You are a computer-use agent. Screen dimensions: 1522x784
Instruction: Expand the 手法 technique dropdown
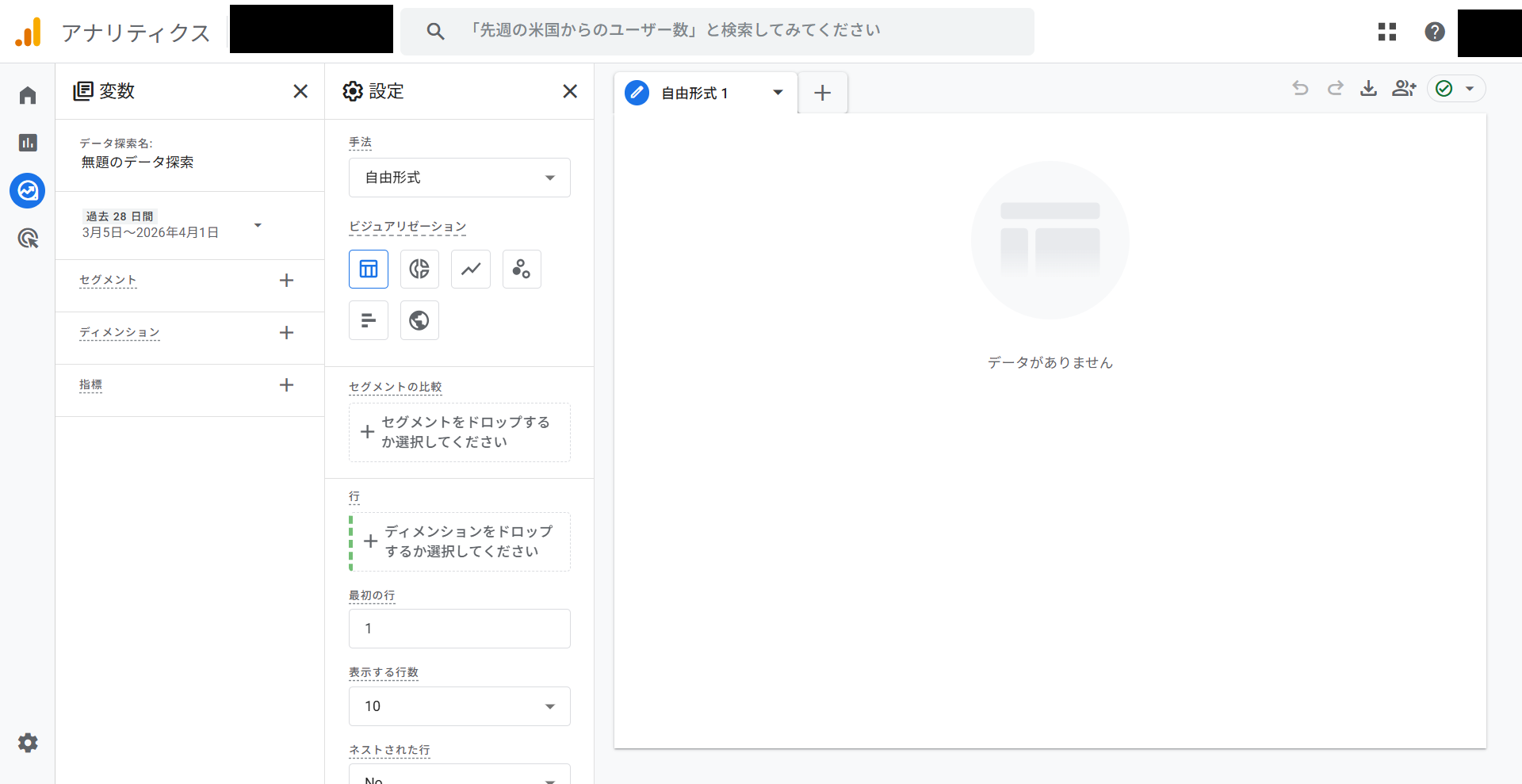[459, 178]
